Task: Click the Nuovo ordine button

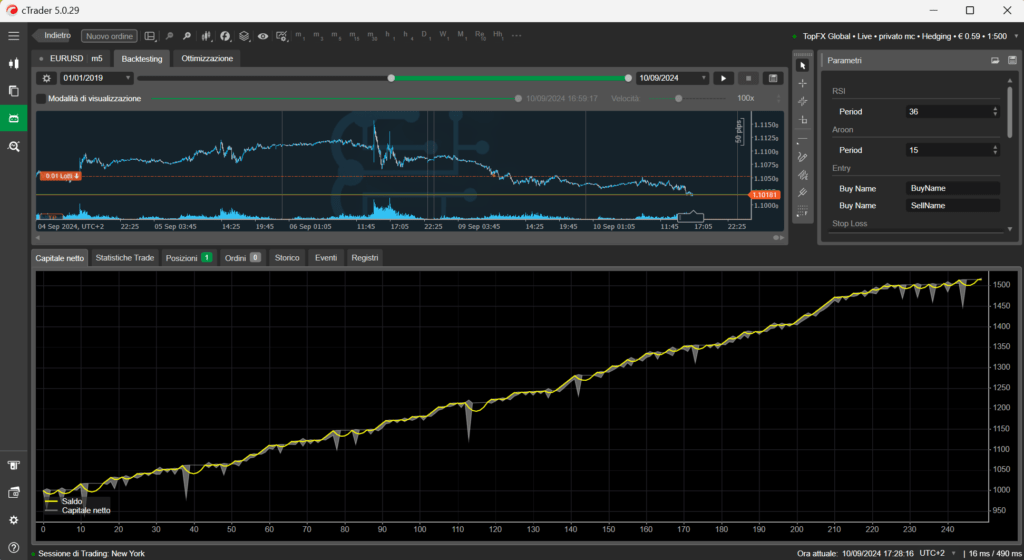Action: coord(109,36)
